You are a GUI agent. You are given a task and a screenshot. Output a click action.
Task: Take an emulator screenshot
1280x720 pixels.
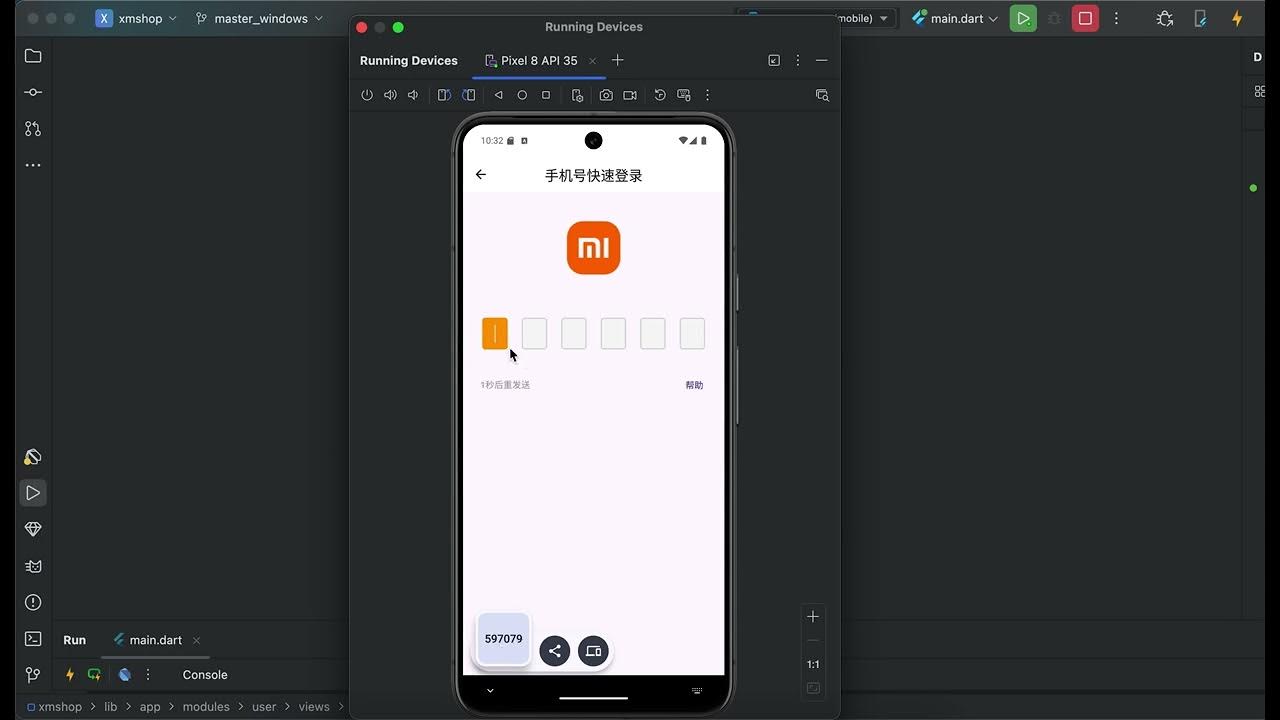tap(606, 95)
